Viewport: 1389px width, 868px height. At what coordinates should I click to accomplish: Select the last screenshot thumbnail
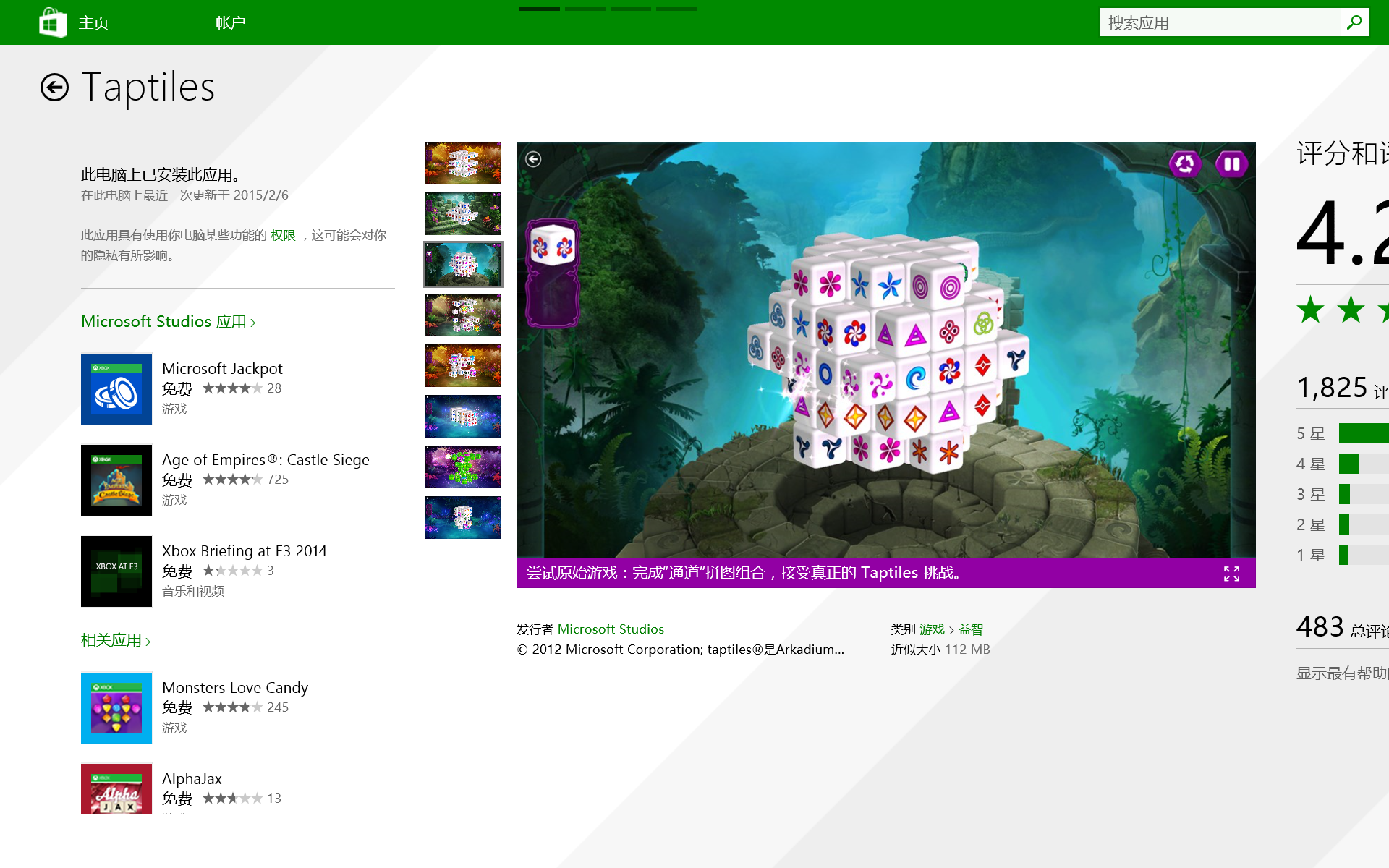pyautogui.click(x=463, y=517)
